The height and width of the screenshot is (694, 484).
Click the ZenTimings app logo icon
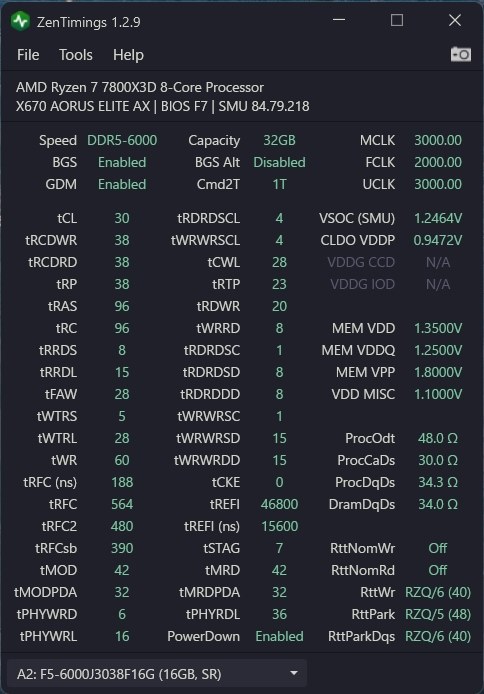pyautogui.click(x=20, y=21)
